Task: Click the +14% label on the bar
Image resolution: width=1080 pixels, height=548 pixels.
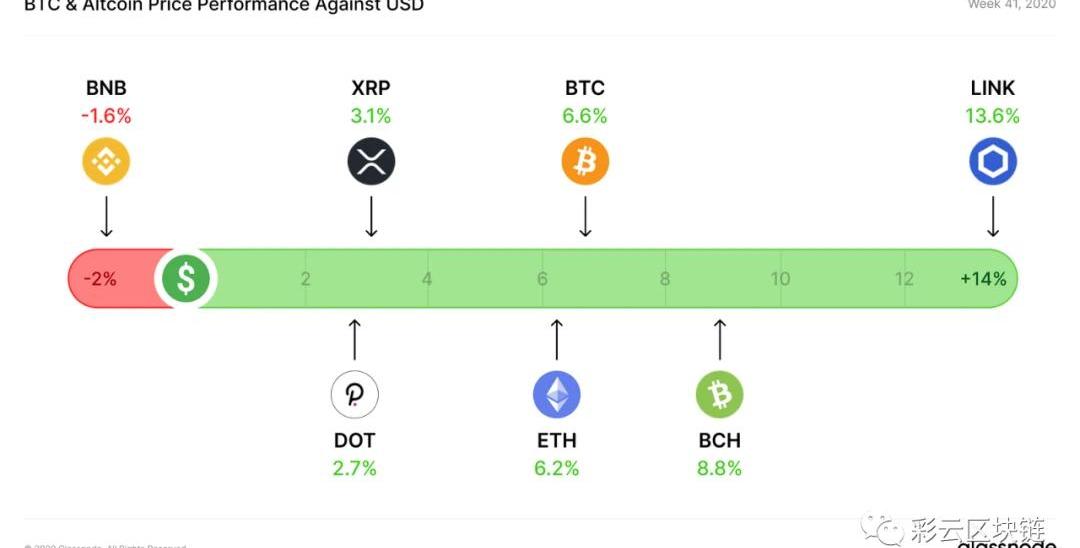Action: tap(983, 279)
